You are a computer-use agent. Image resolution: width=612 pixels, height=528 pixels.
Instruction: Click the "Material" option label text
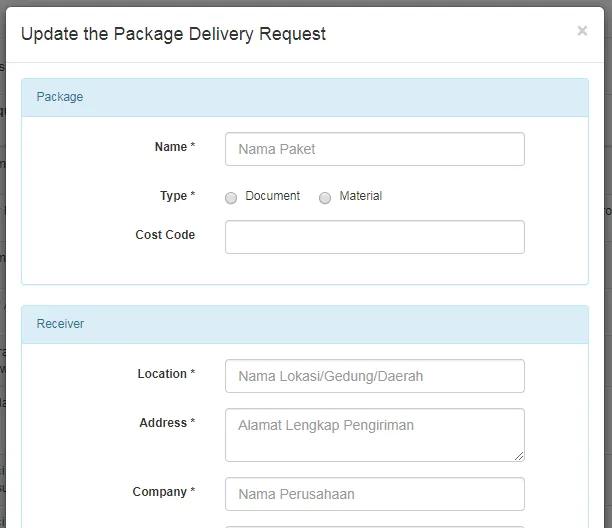pyautogui.click(x=360, y=196)
